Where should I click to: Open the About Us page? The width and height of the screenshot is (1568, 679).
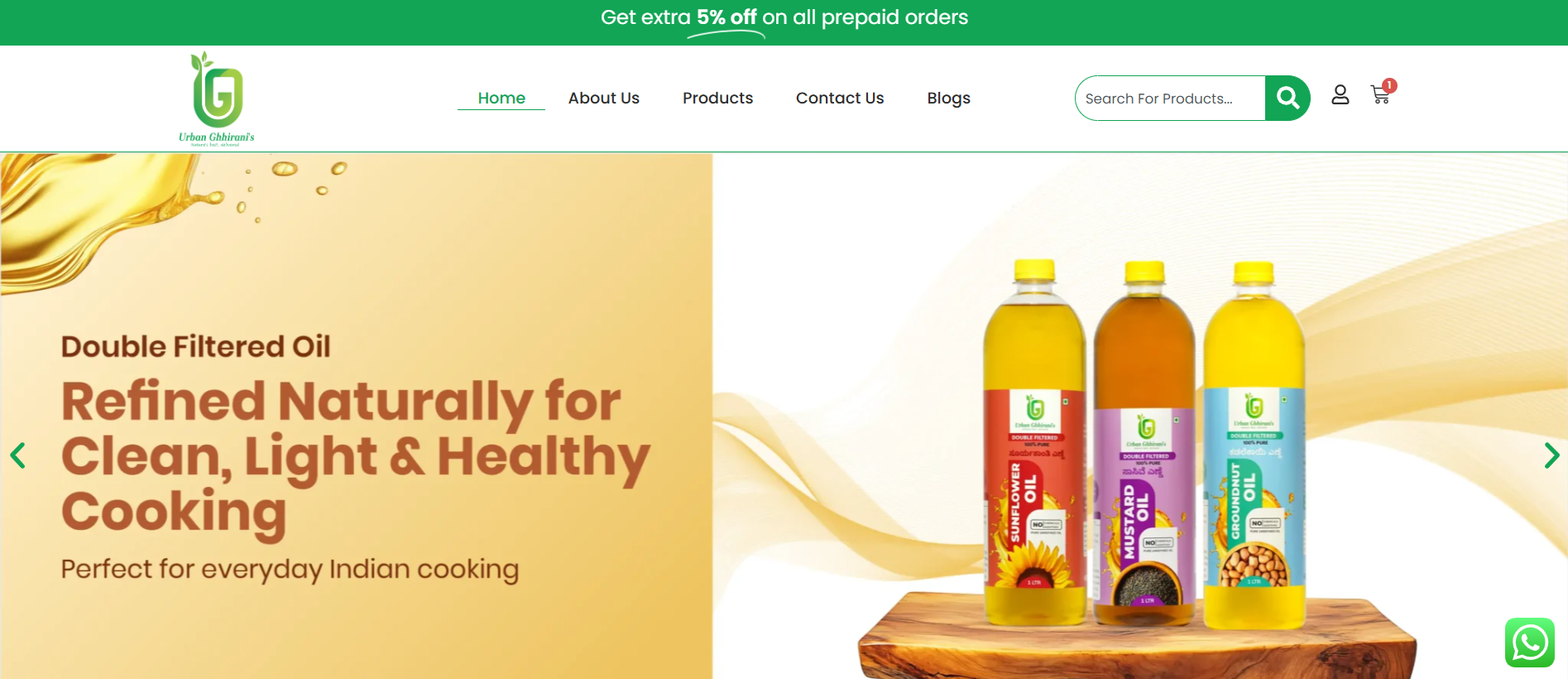(x=604, y=98)
